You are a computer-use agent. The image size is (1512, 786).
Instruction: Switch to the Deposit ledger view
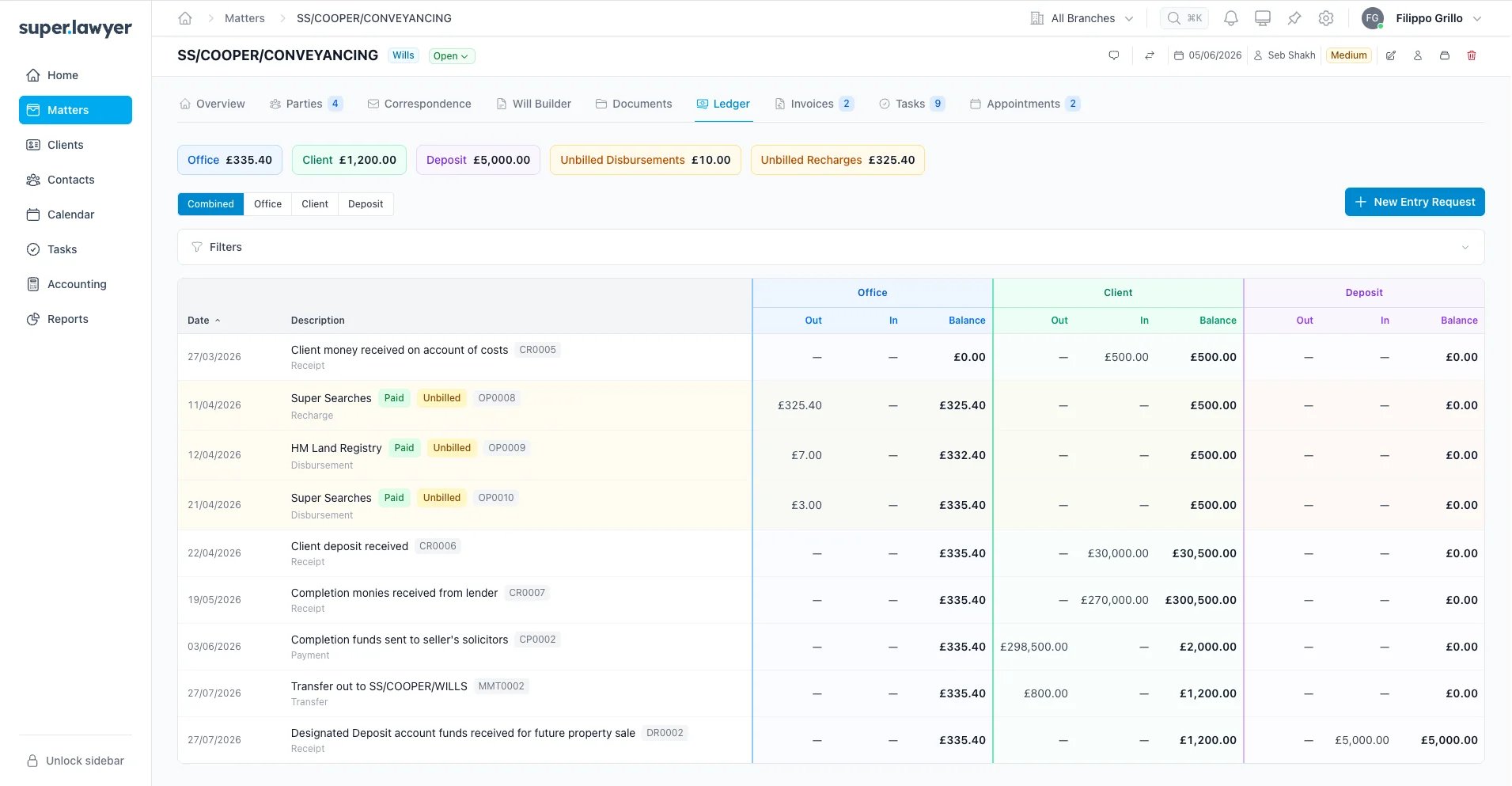click(x=366, y=204)
